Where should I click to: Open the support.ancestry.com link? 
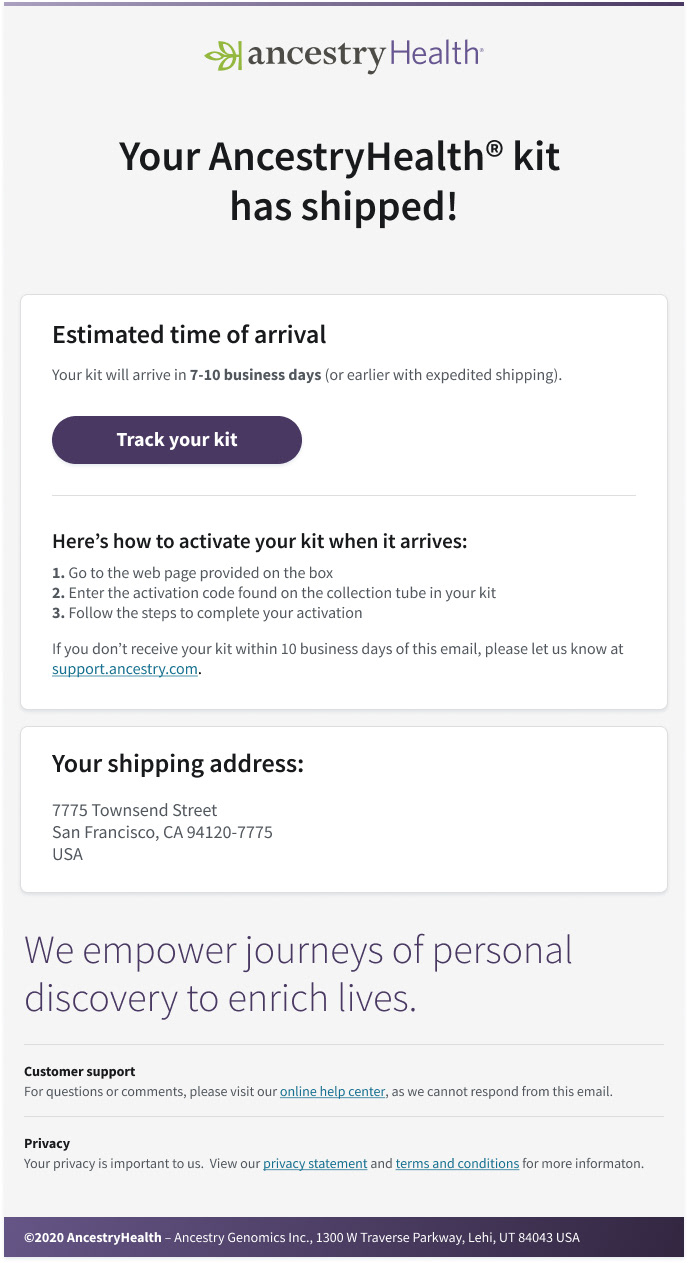(125, 669)
